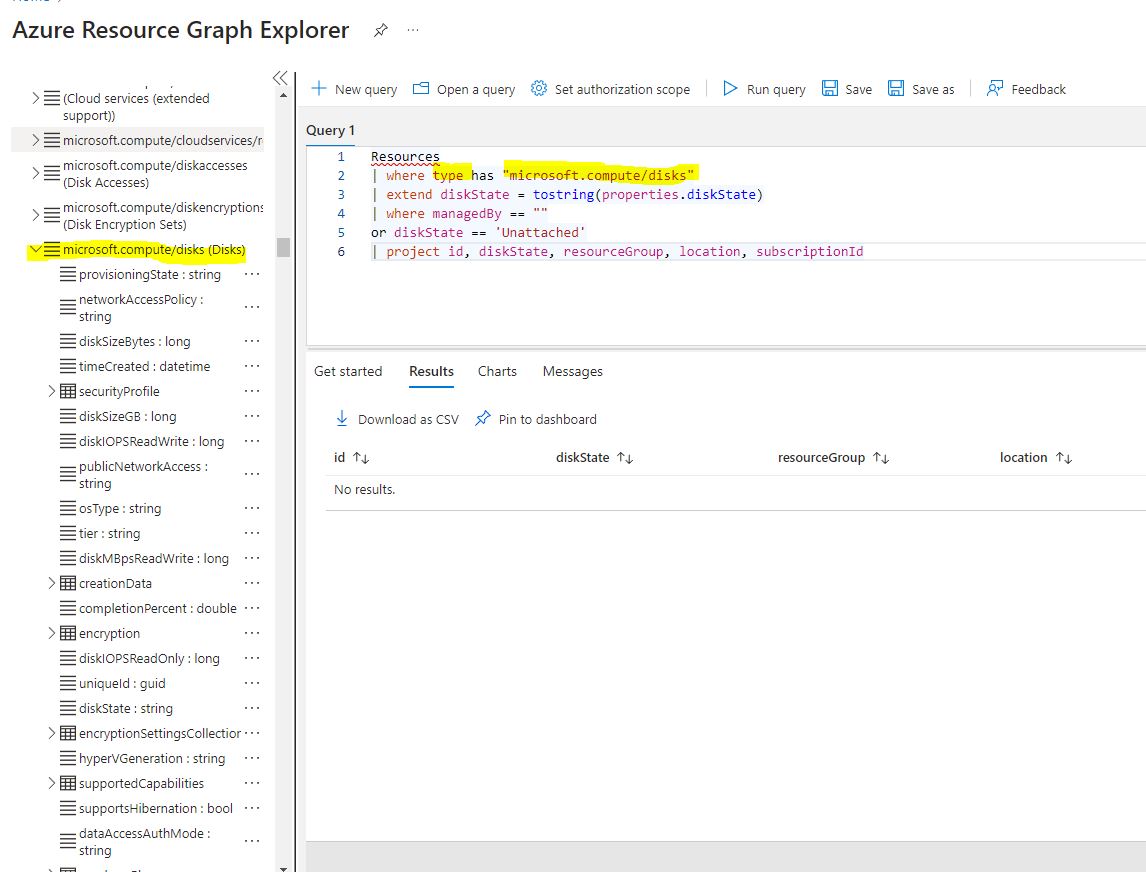Viewport: 1146px width, 872px height.
Task: Pin Azure Resource Graph Explorer page
Action: (381, 31)
